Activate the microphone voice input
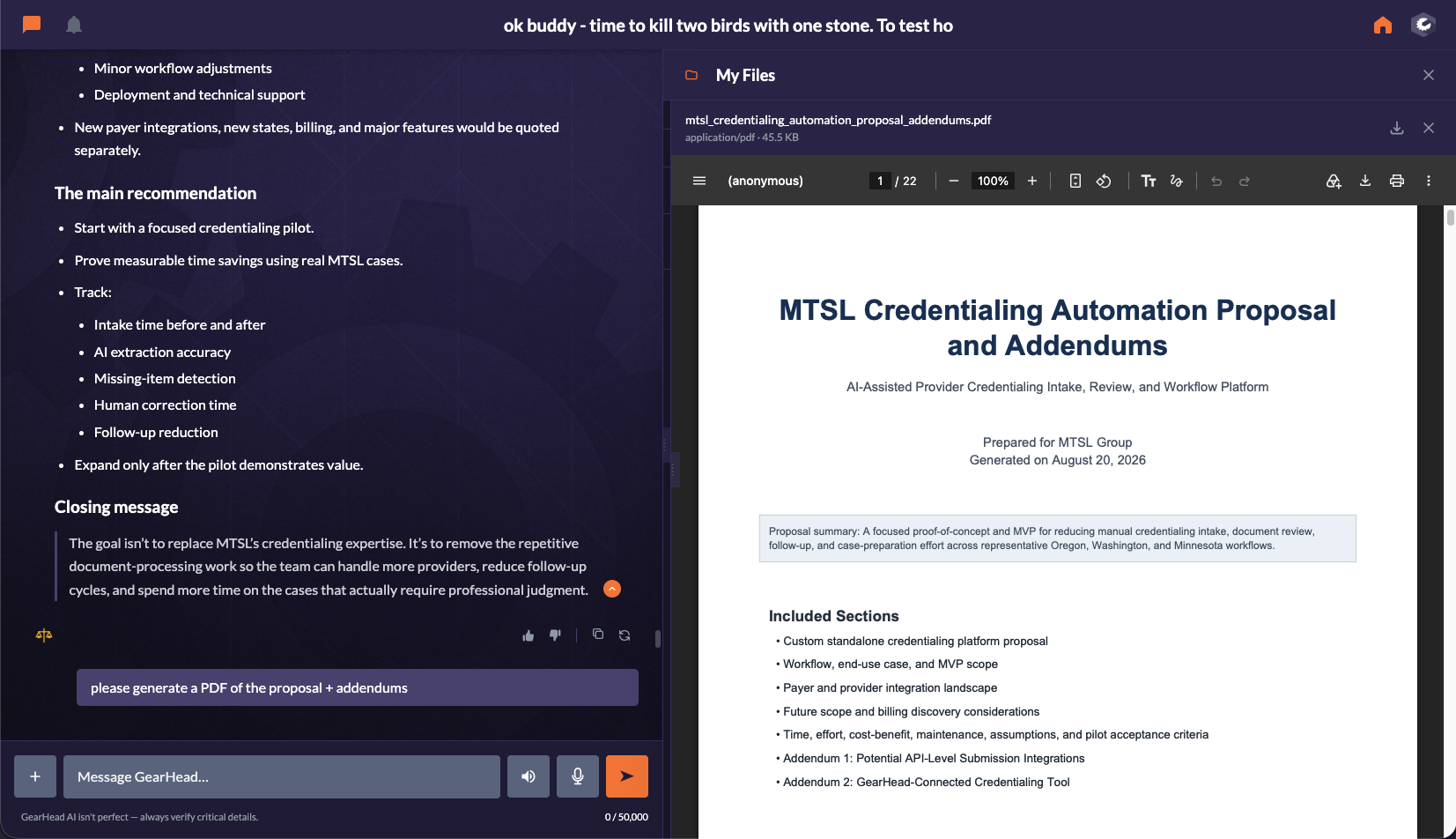The height and width of the screenshot is (839, 1456). coord(578,776)
